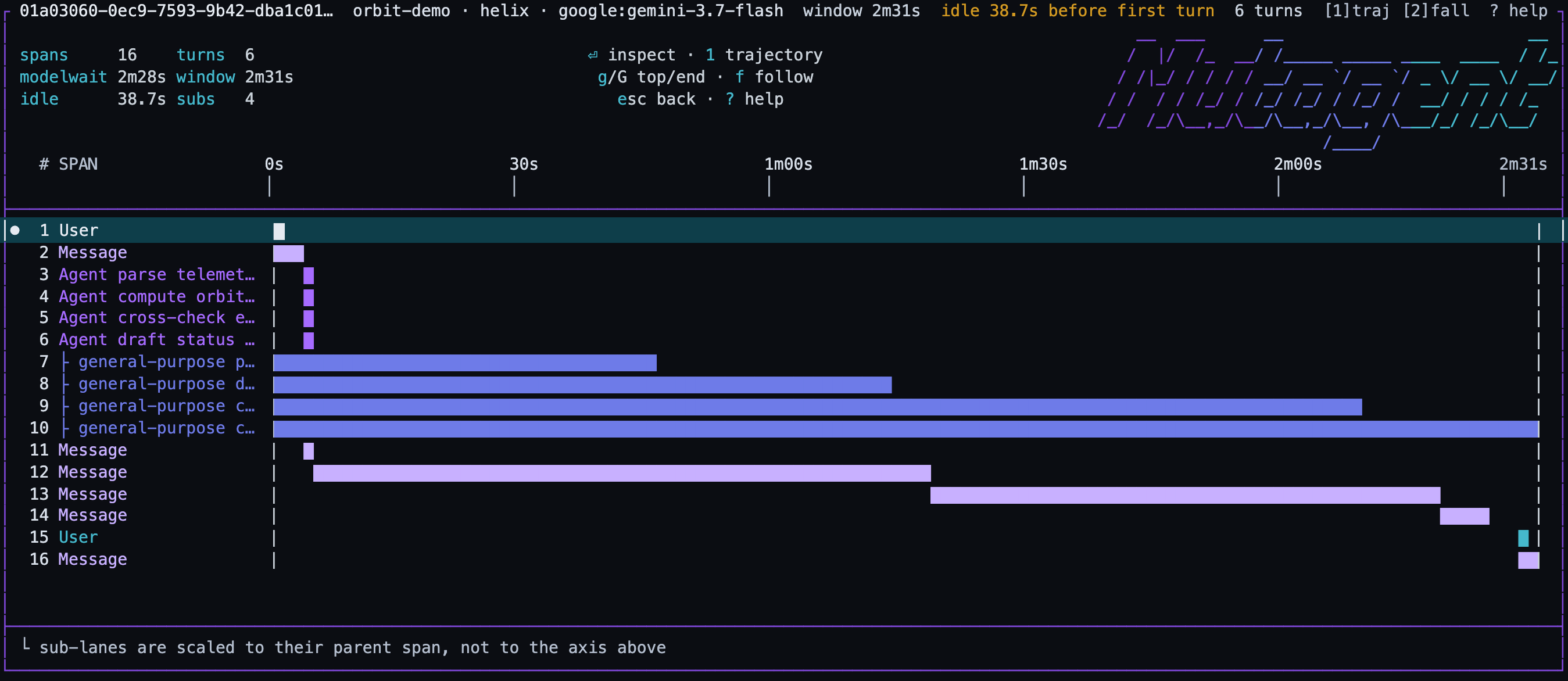Click the purple bar for Agent draft status
Viewport: 1568px width, 681px height.
coord(309,341)
